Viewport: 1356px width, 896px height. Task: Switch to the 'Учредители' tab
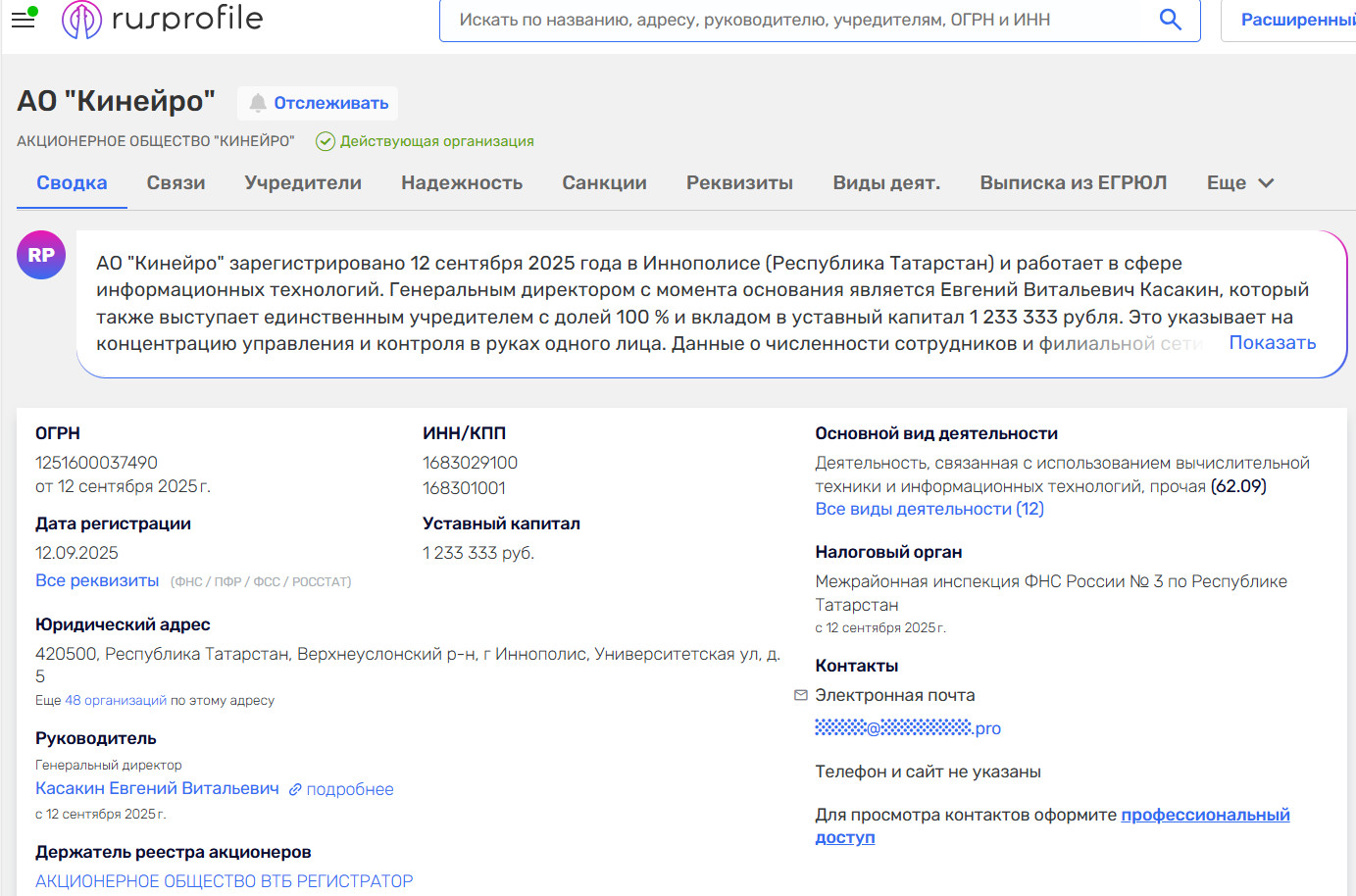303,183
